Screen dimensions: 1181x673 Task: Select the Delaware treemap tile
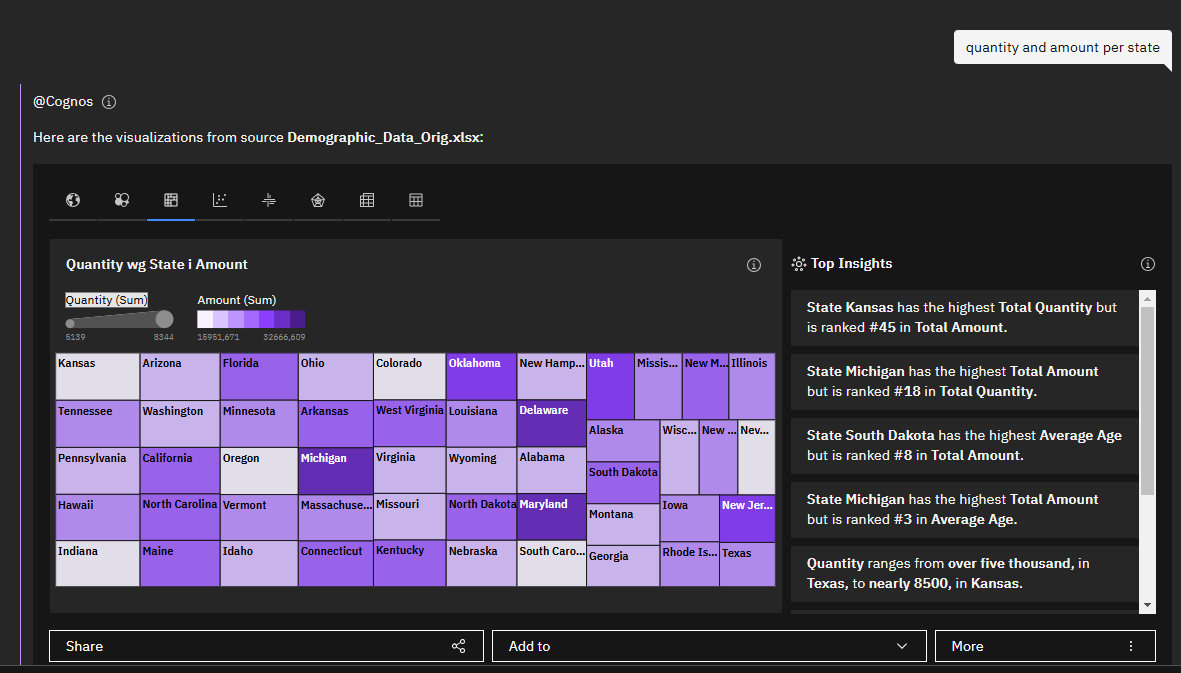coord(551,424)
